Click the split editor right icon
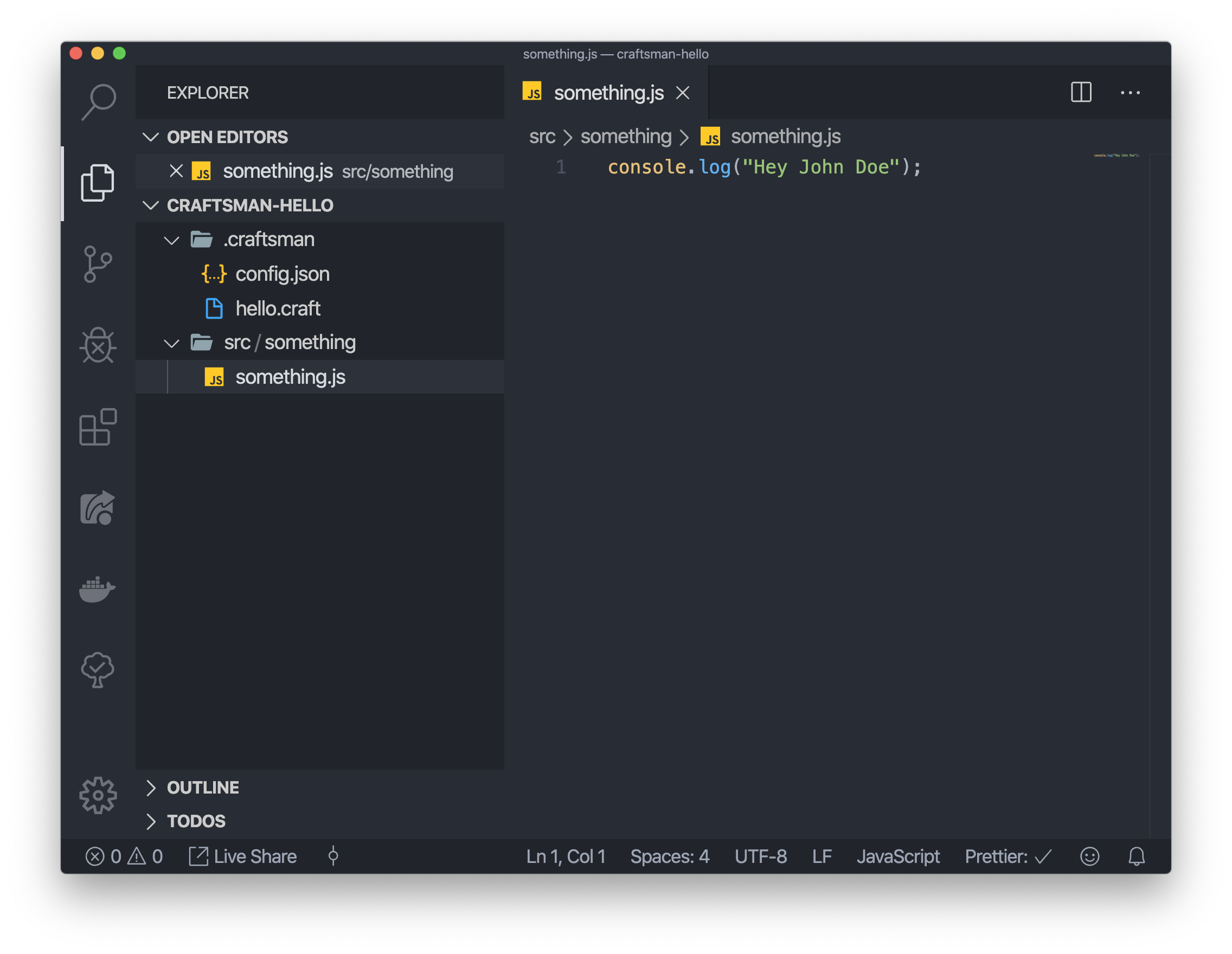Viewport: 1232px width, 954px height. tap(1081, 93)
